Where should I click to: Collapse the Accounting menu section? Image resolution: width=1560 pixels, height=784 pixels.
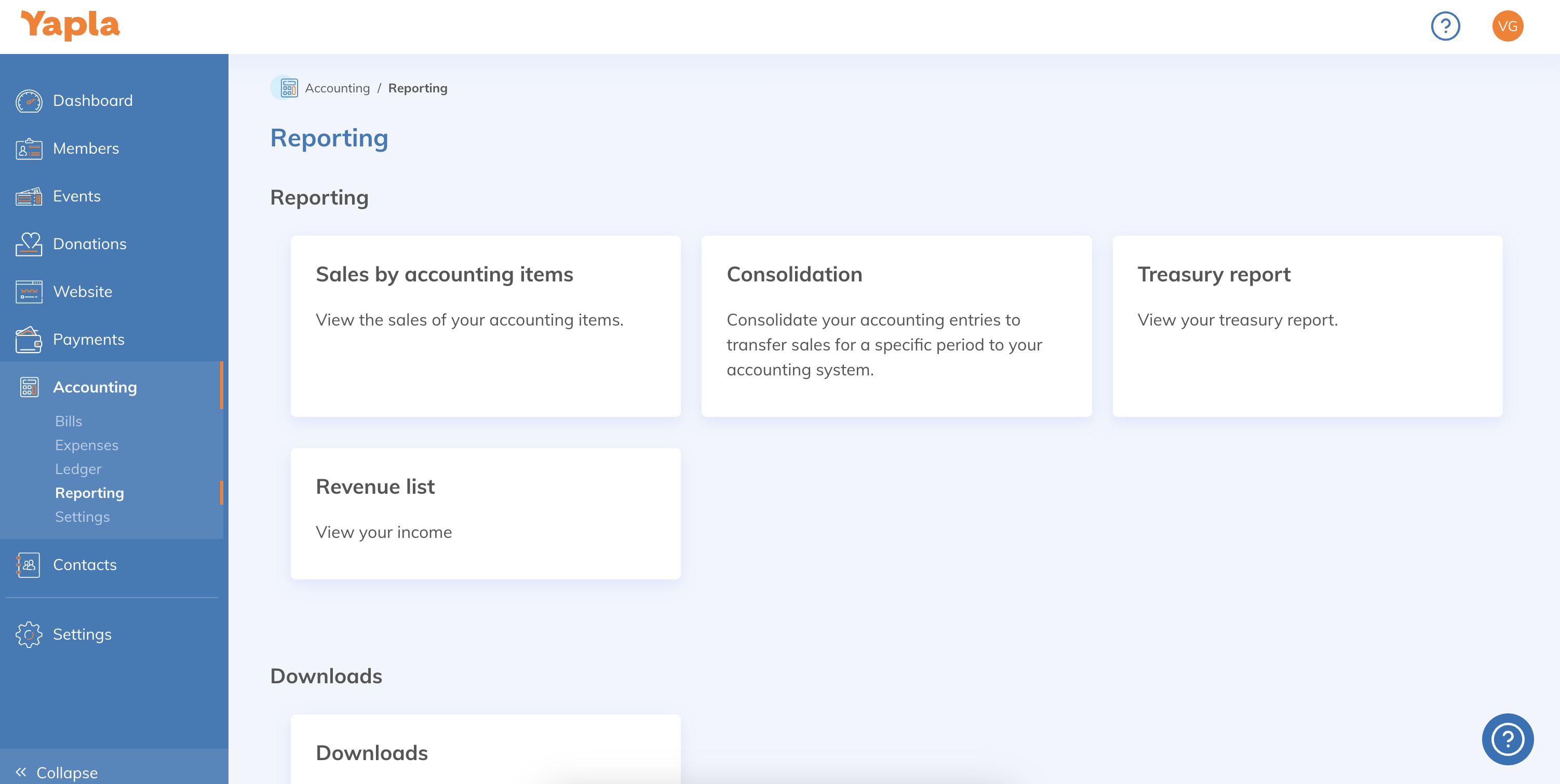point(95,387)
